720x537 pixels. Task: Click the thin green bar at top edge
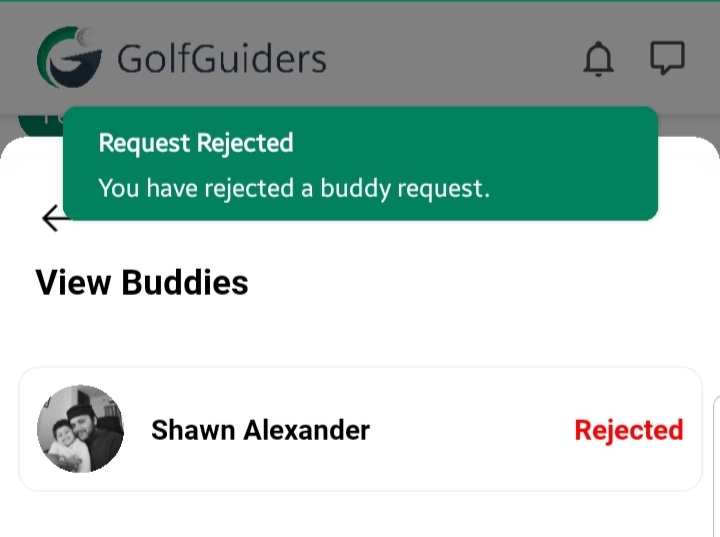[360, 2]
